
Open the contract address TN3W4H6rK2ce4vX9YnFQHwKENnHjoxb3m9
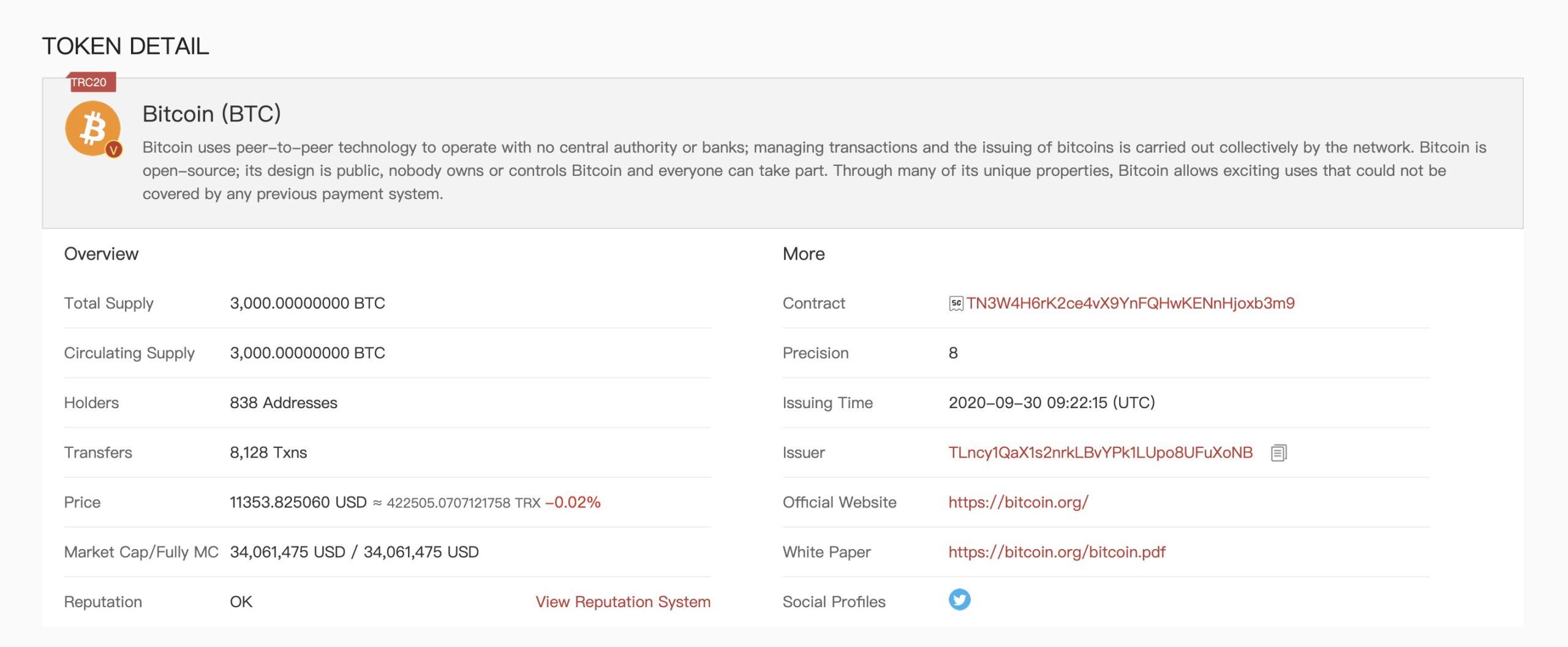(x=1130, y=303)
